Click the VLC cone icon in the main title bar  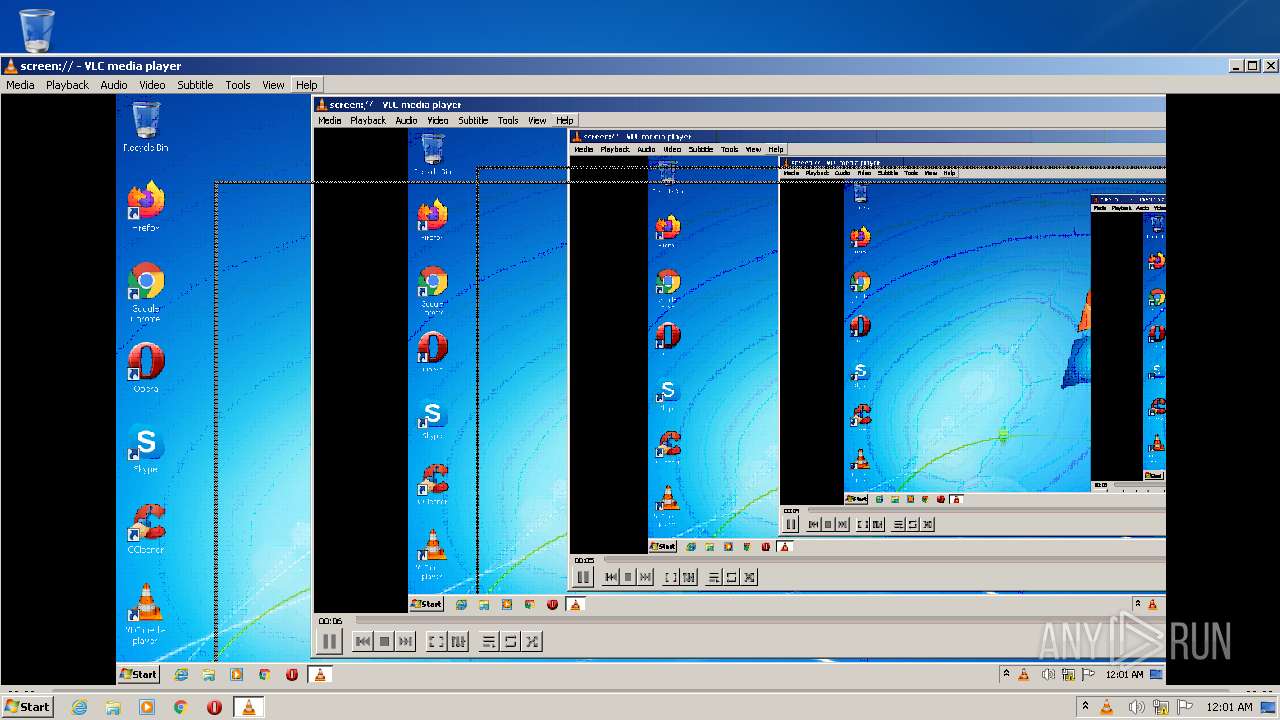click(x=10, y=66)
